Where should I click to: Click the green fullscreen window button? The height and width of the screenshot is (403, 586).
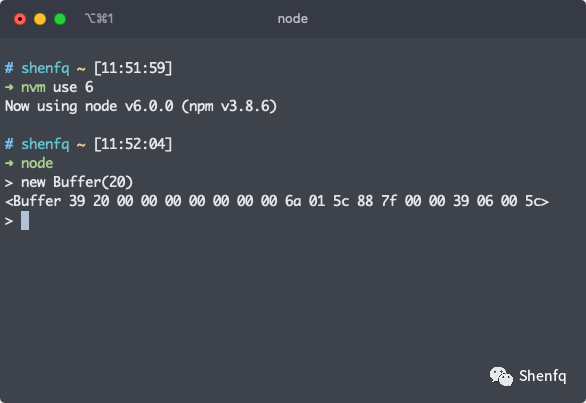(x=60, y=19)
